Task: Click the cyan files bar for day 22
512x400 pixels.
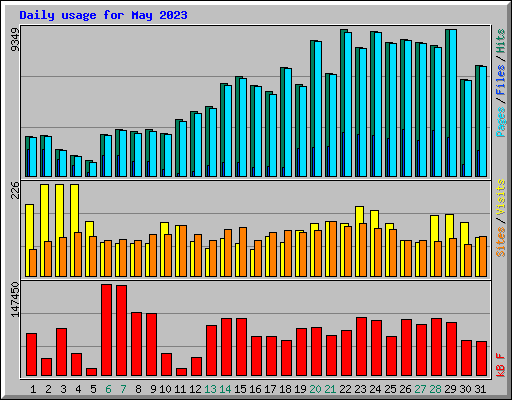Action: [348, 104]
